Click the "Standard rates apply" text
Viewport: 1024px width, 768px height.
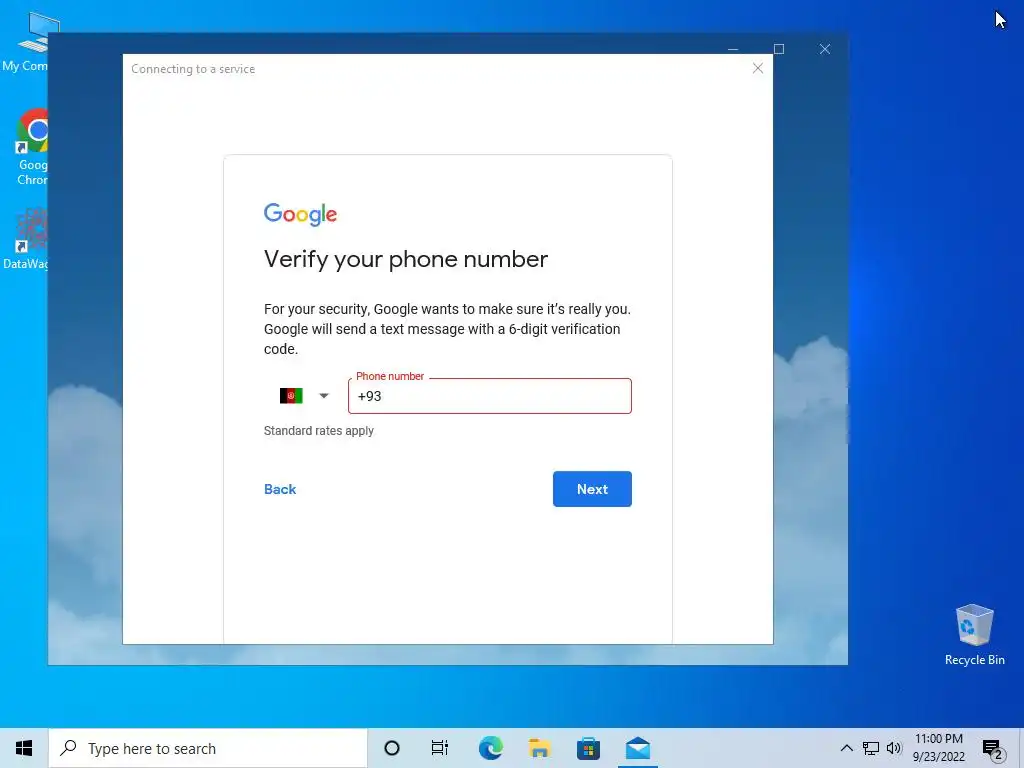click(x=319, y=431)
